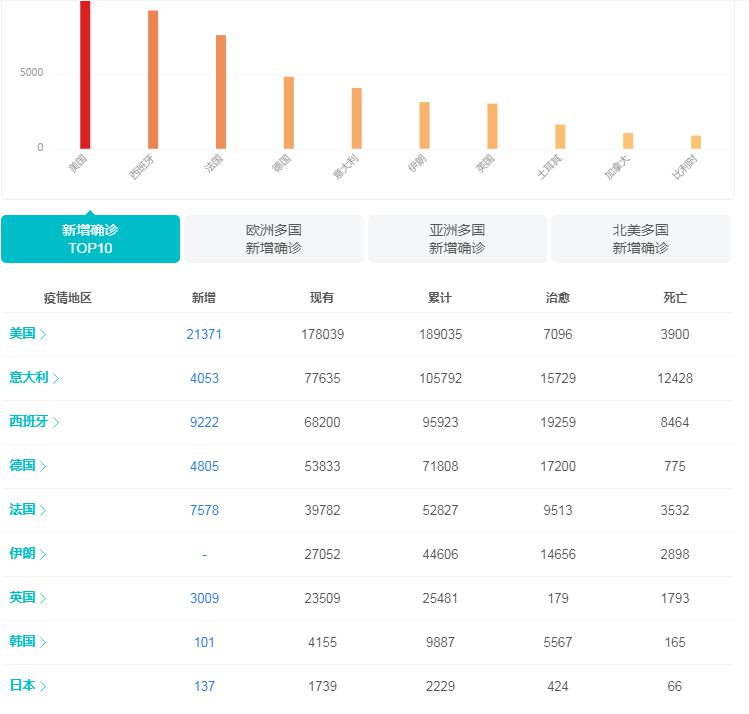This screenshot has width=749, height=714.
Task: Click the 死亡 column header
Action: point(675,298)
